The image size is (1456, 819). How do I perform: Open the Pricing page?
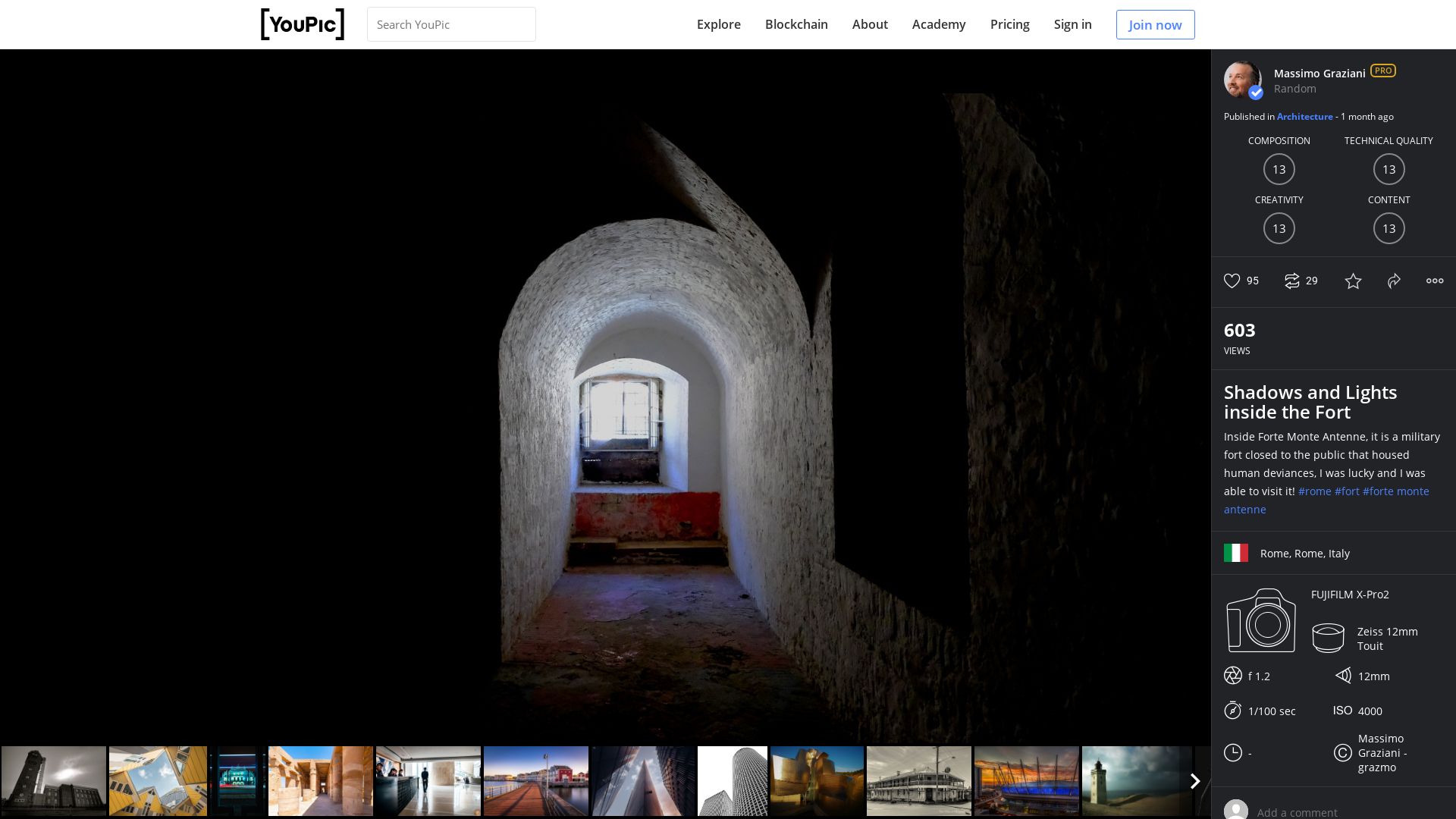[1009, 24]
